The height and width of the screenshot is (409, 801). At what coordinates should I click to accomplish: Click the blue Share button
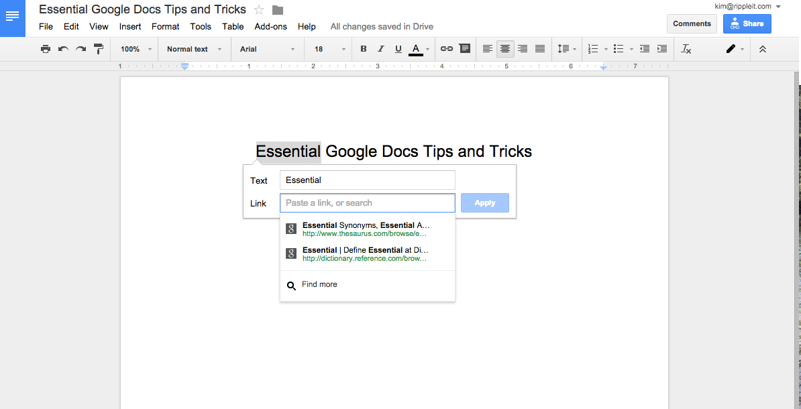(747, 23)
